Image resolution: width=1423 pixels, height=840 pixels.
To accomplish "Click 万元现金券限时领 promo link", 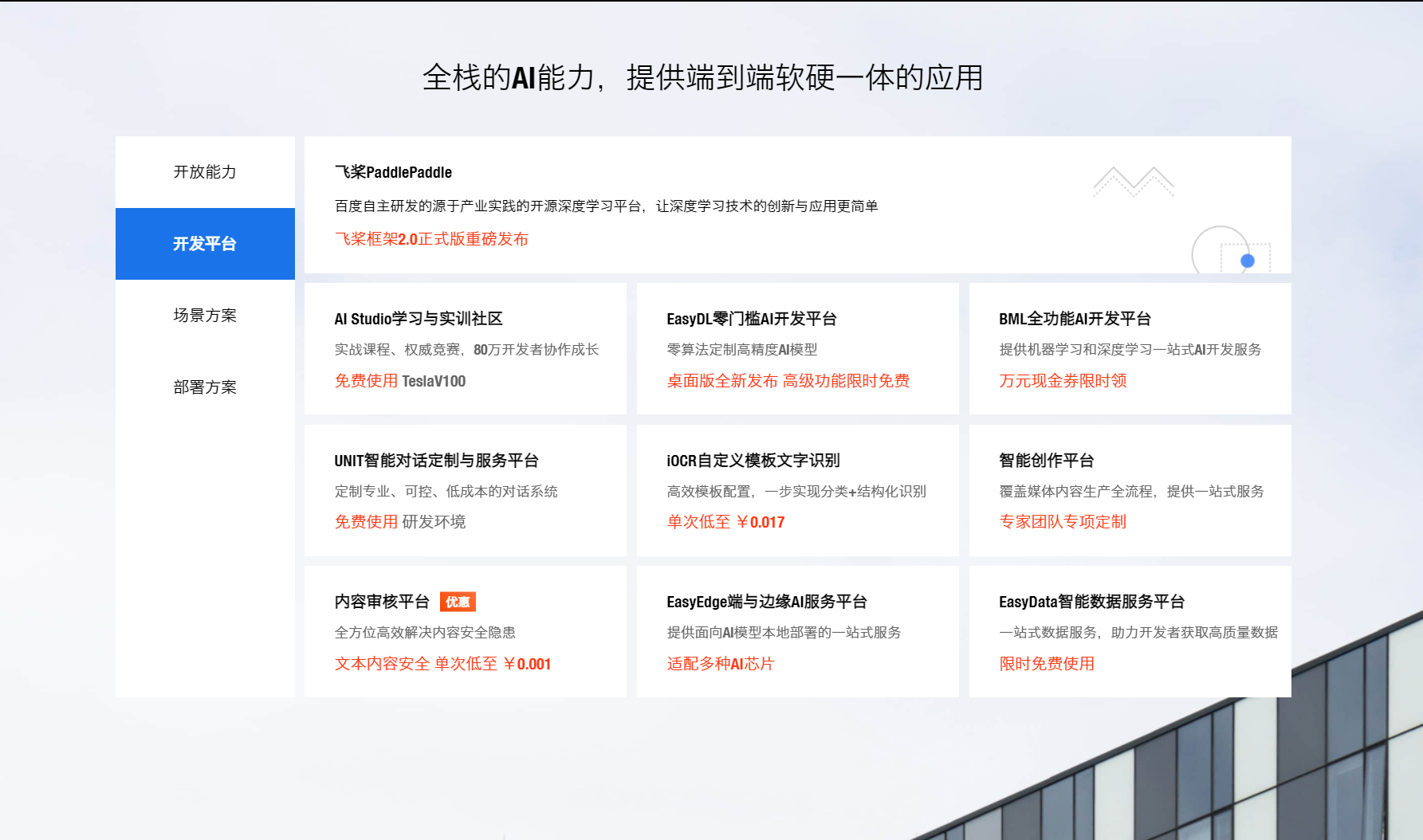I will point(1063,381).
